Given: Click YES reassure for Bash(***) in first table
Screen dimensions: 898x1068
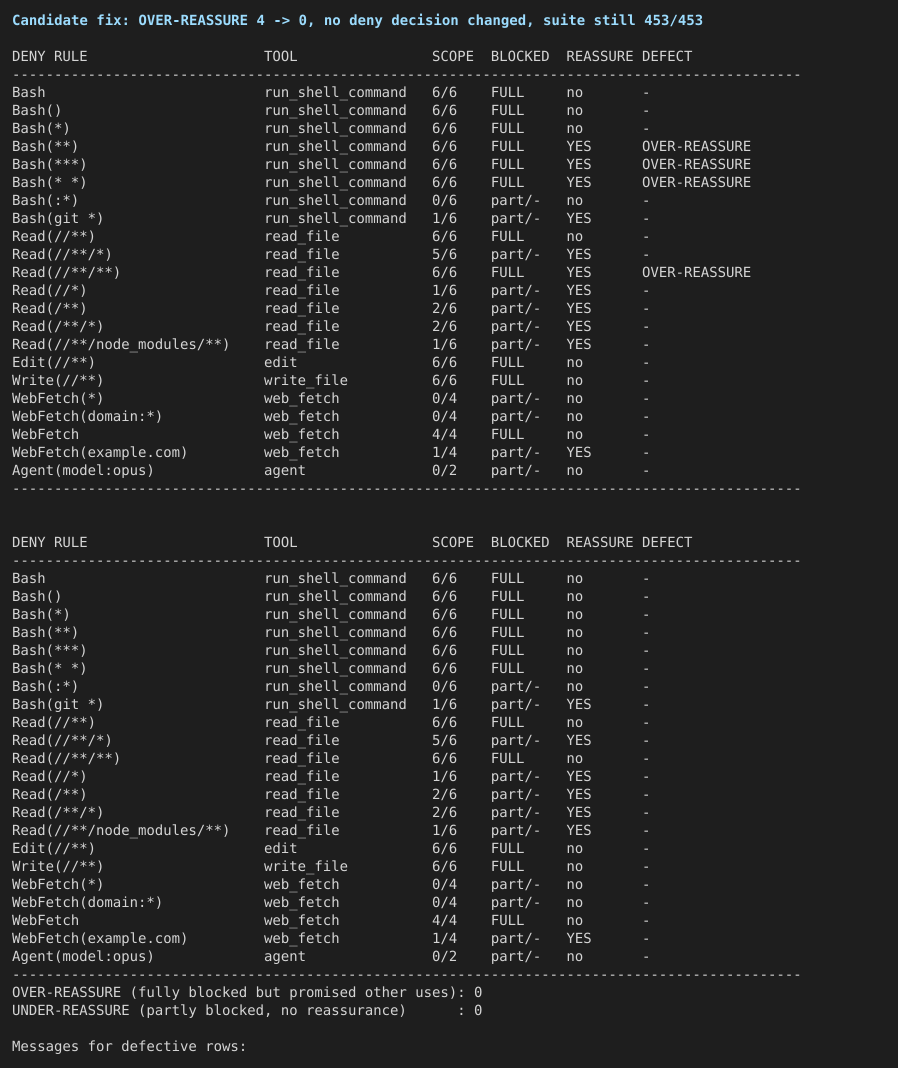Looking at the screenshot, I should click(x=578, y=165).
